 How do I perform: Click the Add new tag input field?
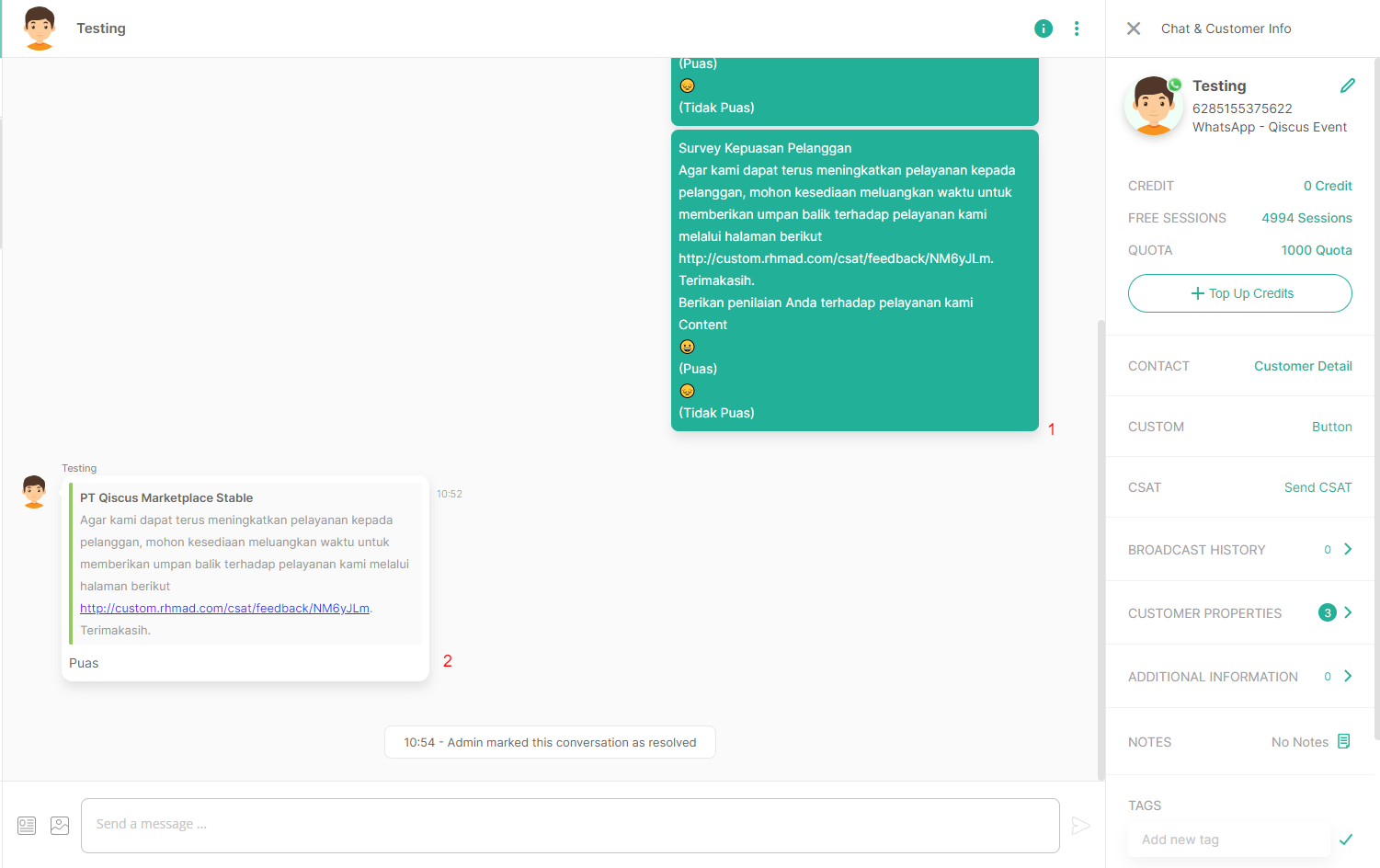point(1228,839)
